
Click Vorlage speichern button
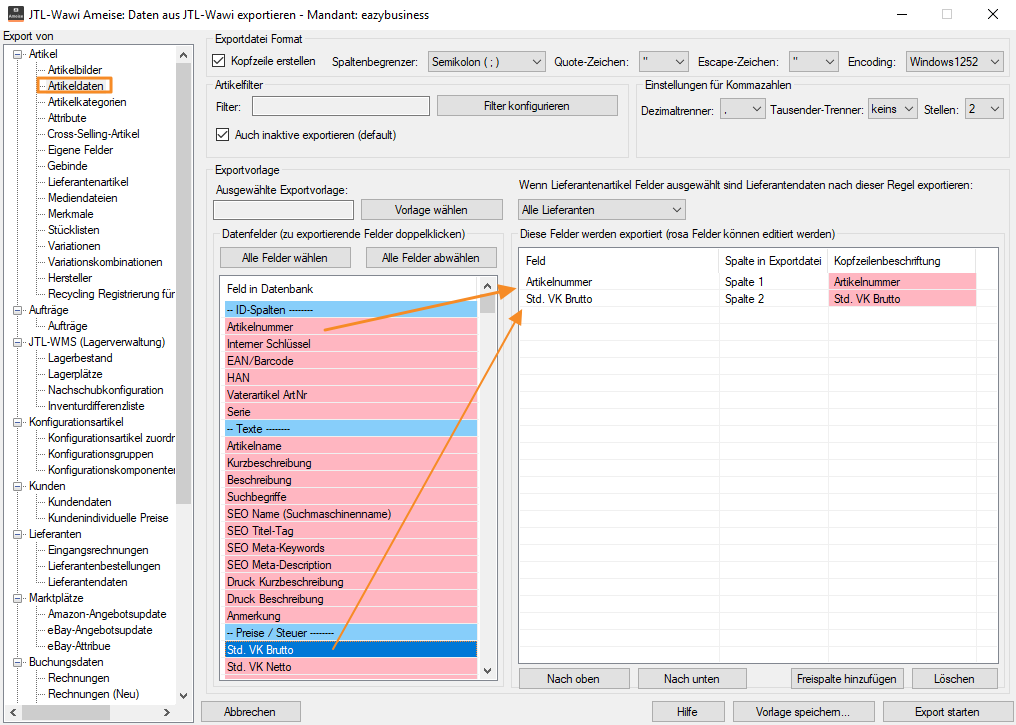(803, 712)
